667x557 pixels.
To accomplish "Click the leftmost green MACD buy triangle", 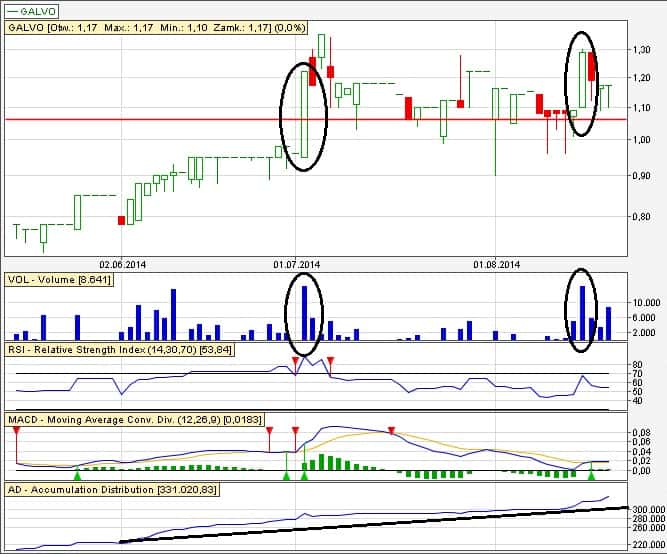I will [77, 474].
